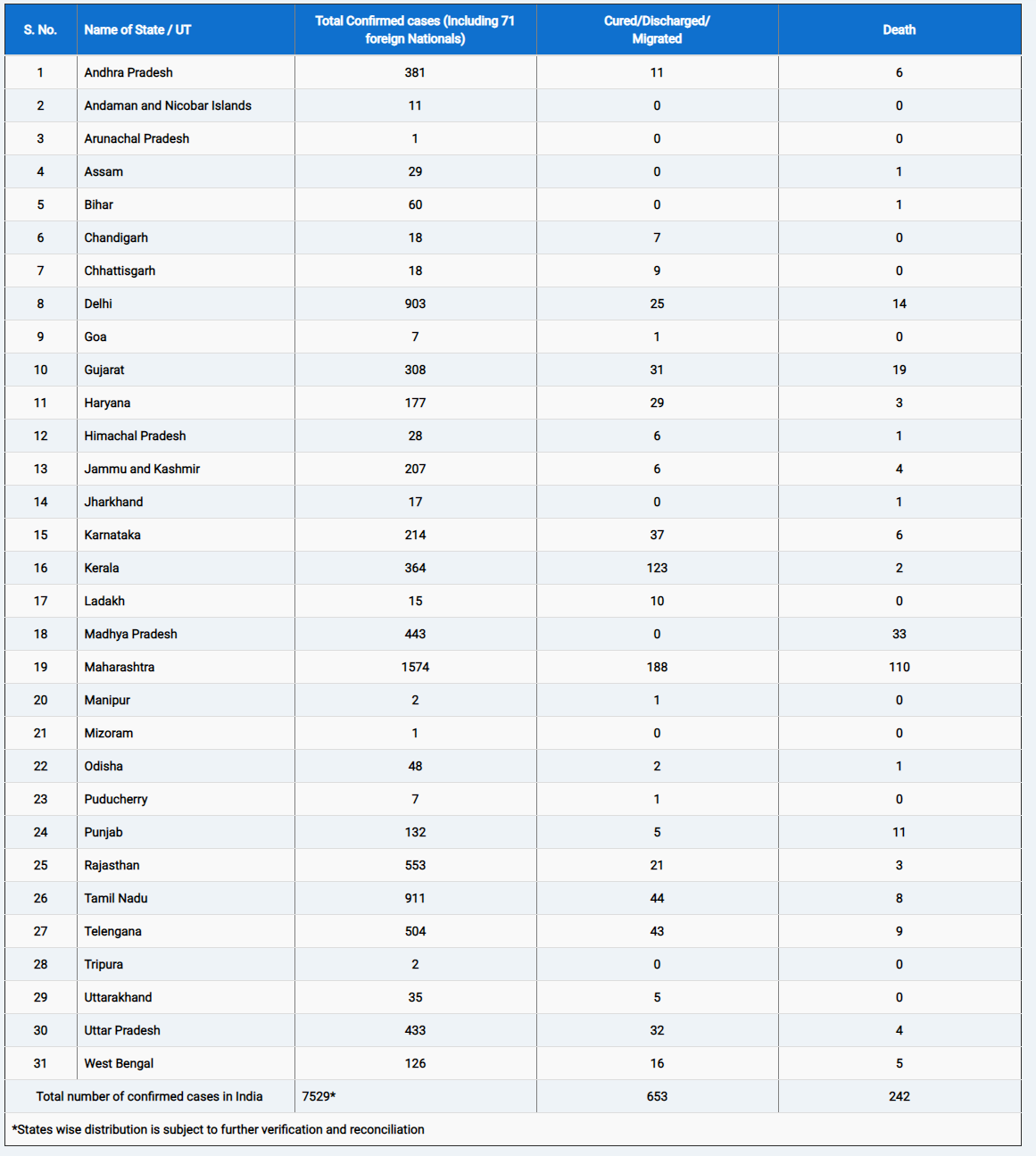The height and width of the screenshot is (1156, 1036).
Task: Select the Total Confirmed cases column header
Action: 415,29
